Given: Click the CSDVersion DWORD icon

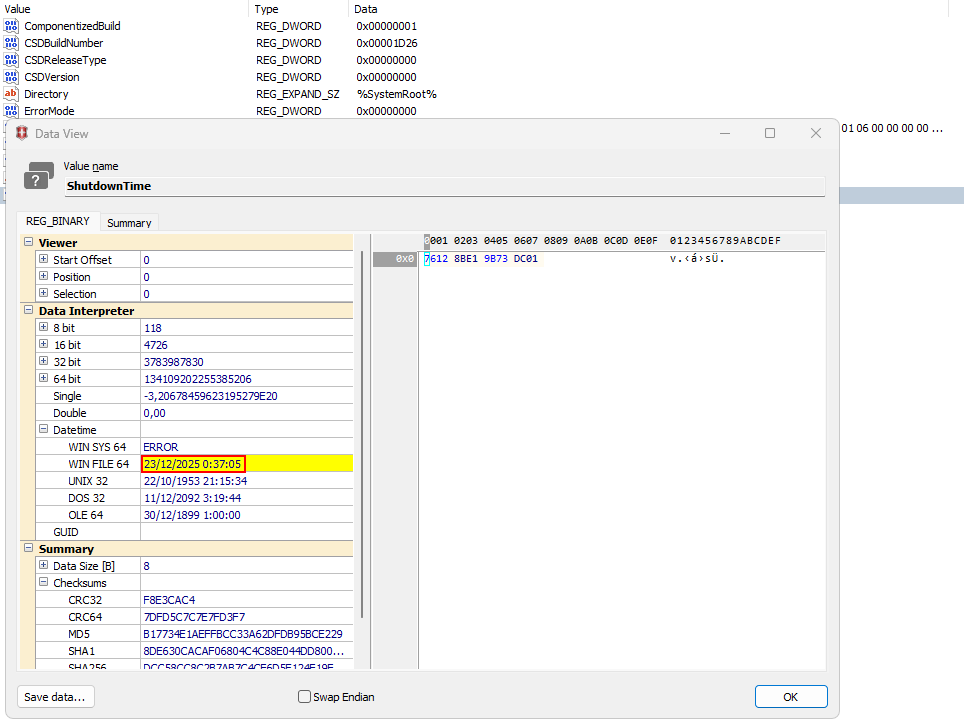Looking at the screenshot, I should pos(11,77).
